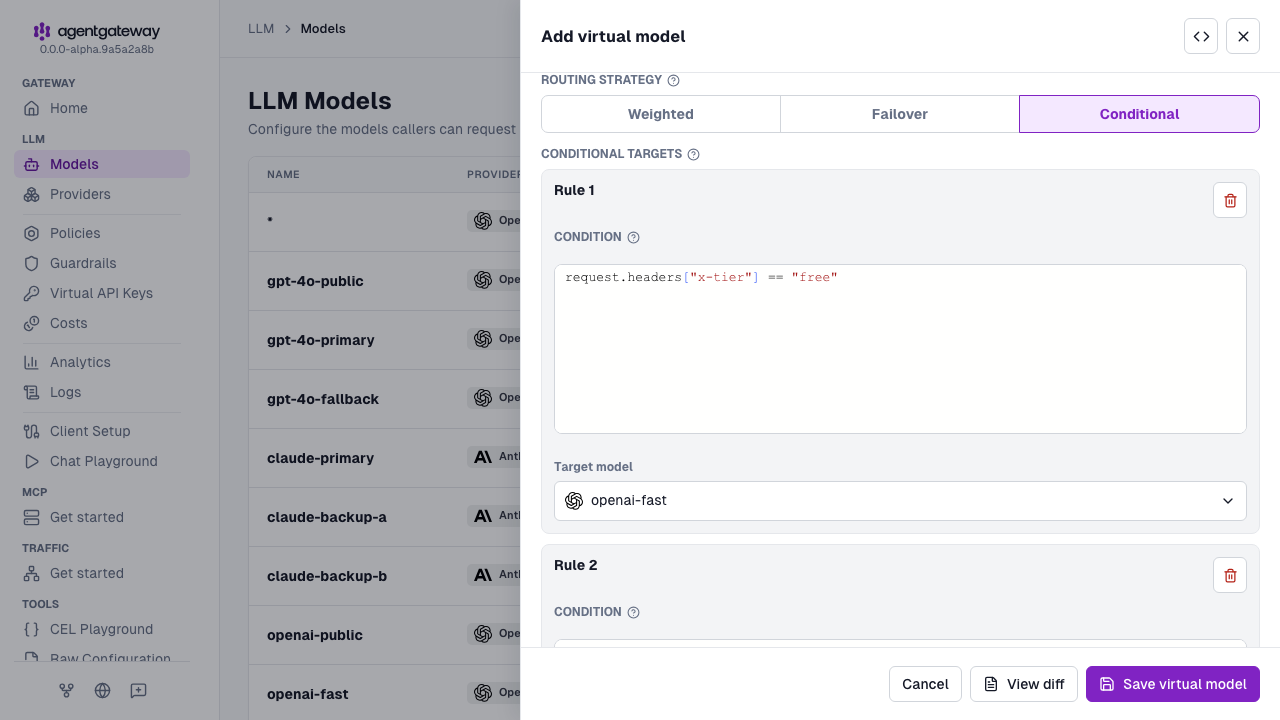This screenshot has height=720, width=1280.
Task: Select the Failover routing strategy
Action: (900, 114)
